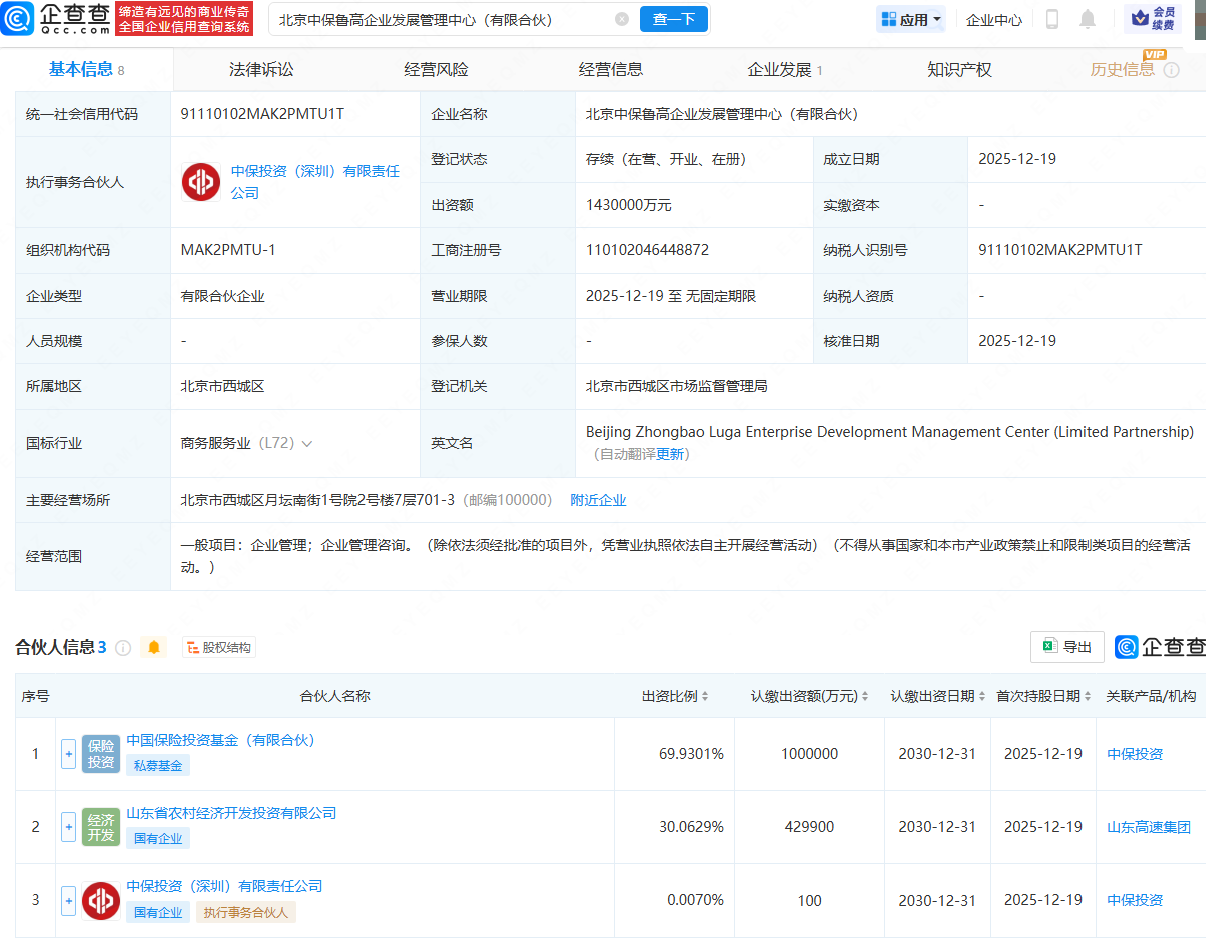Open the 知识产权 tab

[x=958, y=69]
